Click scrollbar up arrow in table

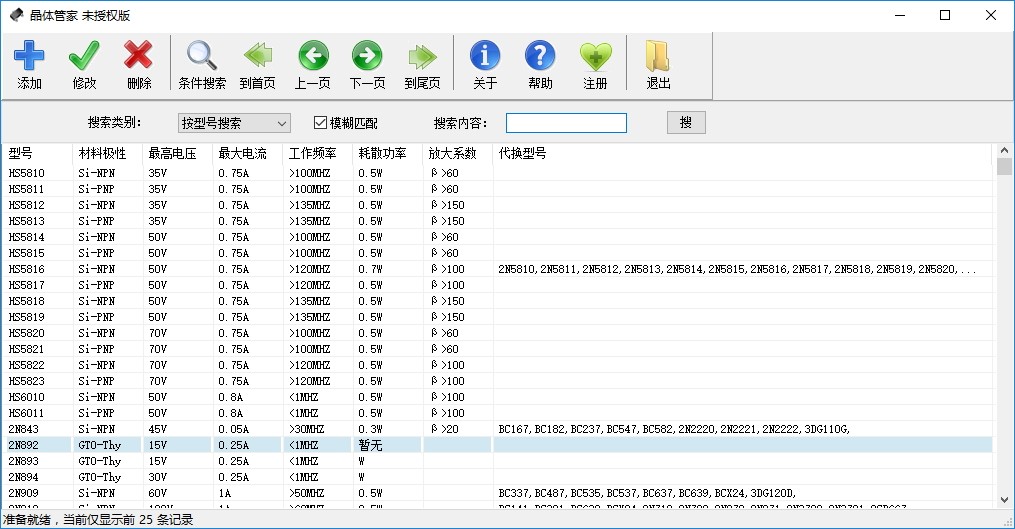(x=1004, y=150)
